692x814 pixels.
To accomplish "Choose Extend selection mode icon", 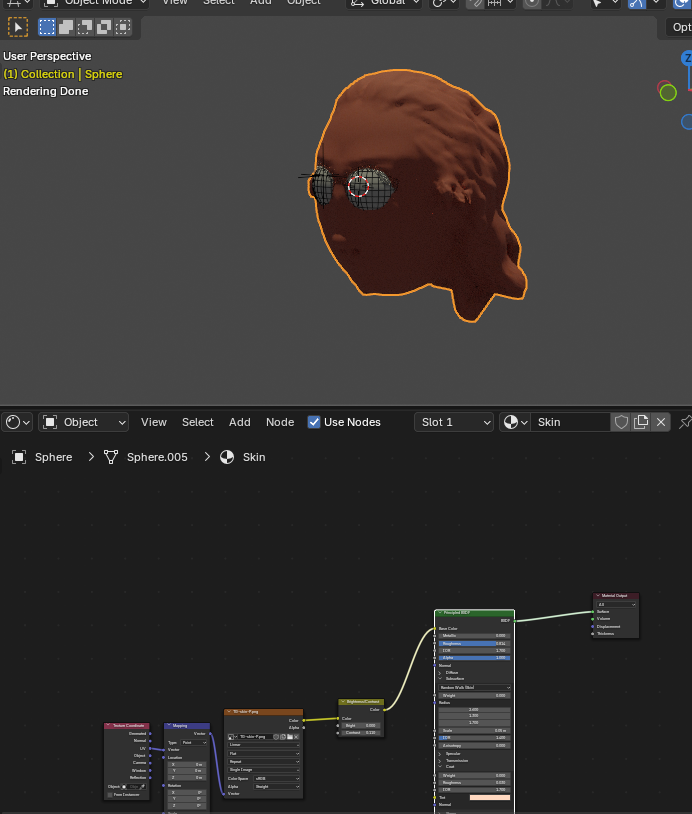I will (x=66, y=27).
